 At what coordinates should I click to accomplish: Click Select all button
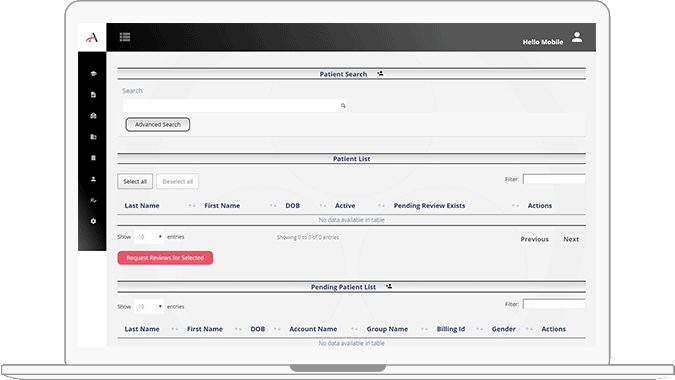(x=135, y=181)
